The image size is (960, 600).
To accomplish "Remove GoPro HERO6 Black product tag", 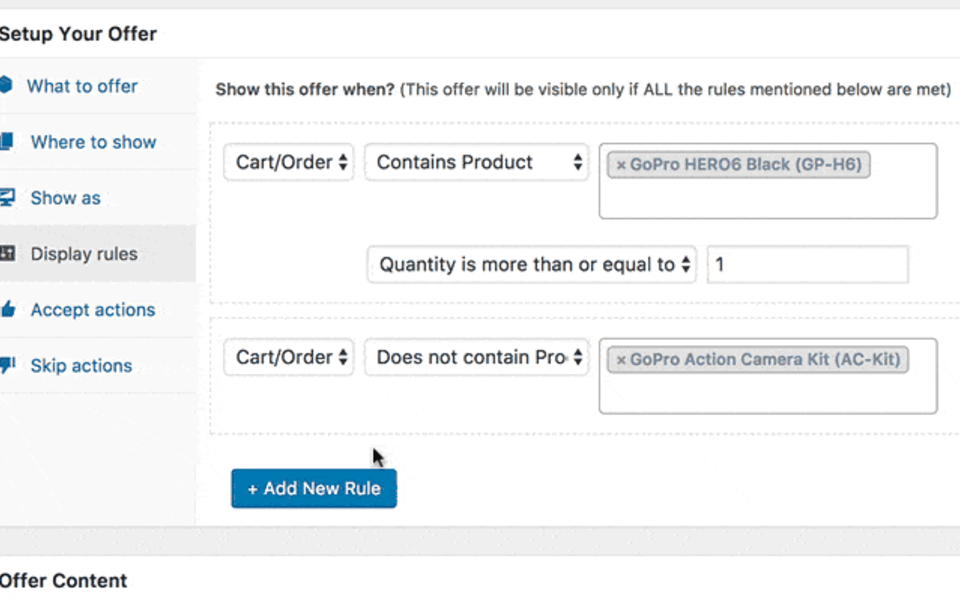I will coord(621,165).
